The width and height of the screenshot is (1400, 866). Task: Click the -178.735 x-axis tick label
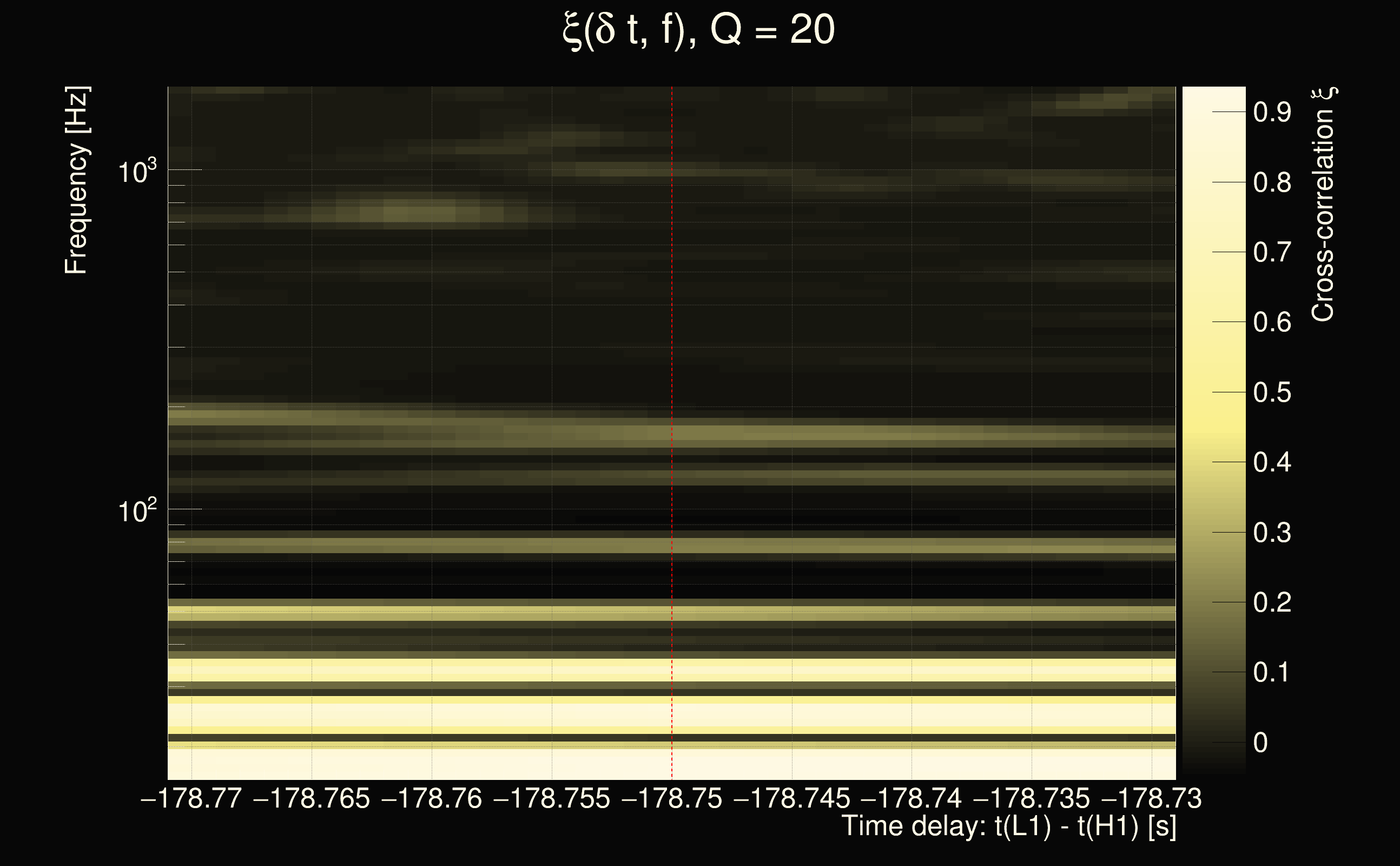[1032, 798]
